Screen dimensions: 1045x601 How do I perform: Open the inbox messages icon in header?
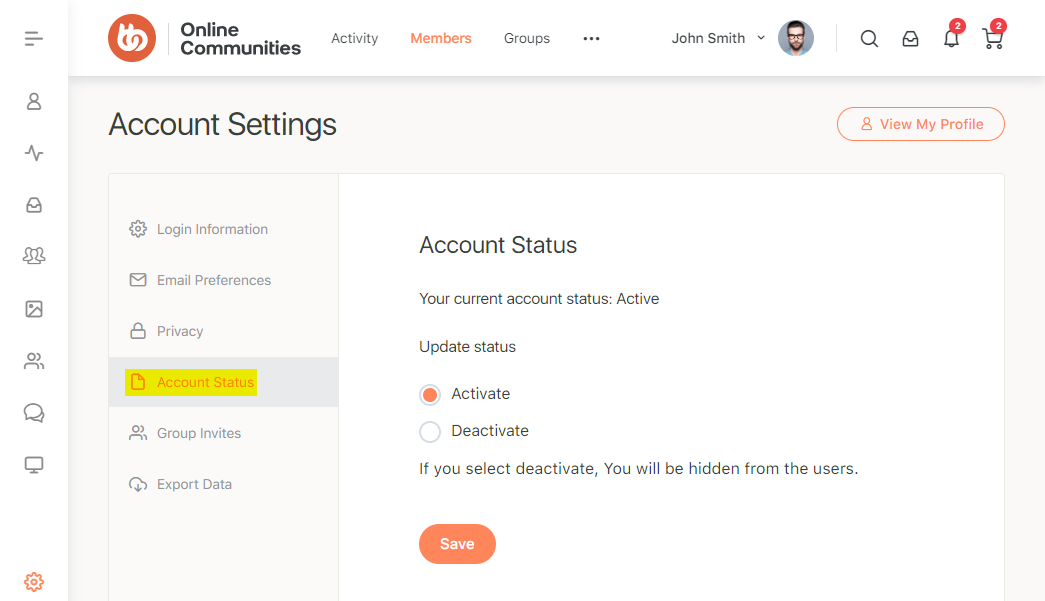(x=910, y=39)
